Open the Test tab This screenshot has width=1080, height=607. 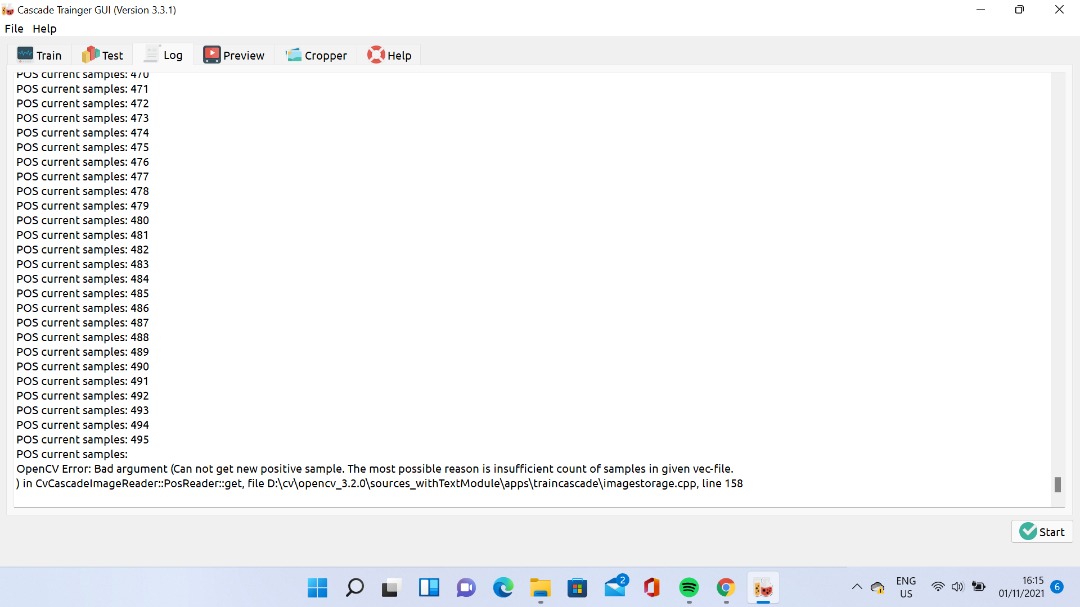point(103,55)
